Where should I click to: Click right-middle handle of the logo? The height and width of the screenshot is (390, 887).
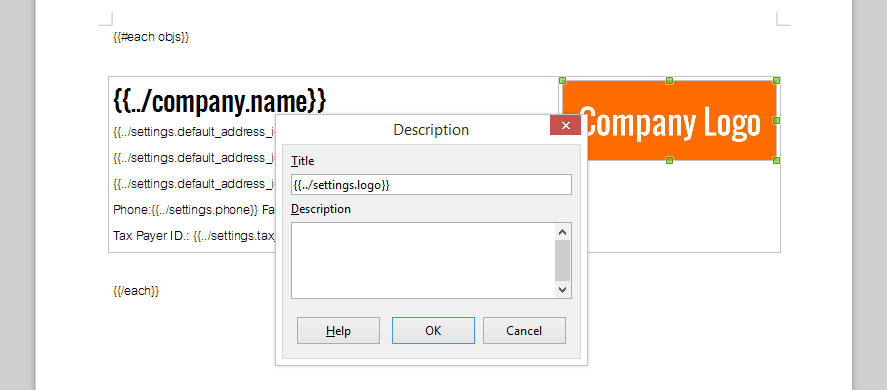777,121
